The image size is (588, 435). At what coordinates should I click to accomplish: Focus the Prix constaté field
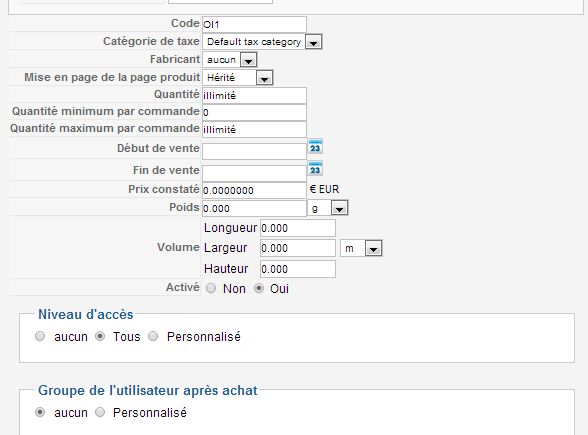254,190
